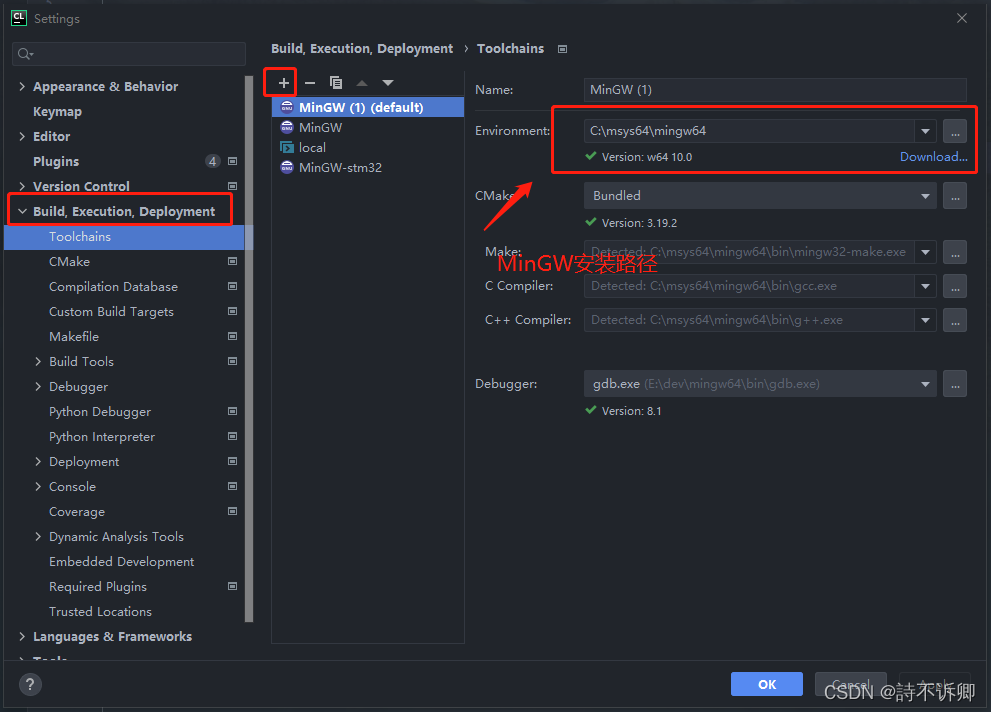Image resolution: width=991 pixels, height=712 pixels.
Task: Copy the selected toolchain
Action: pyautogui.click(x=336, y=83)
